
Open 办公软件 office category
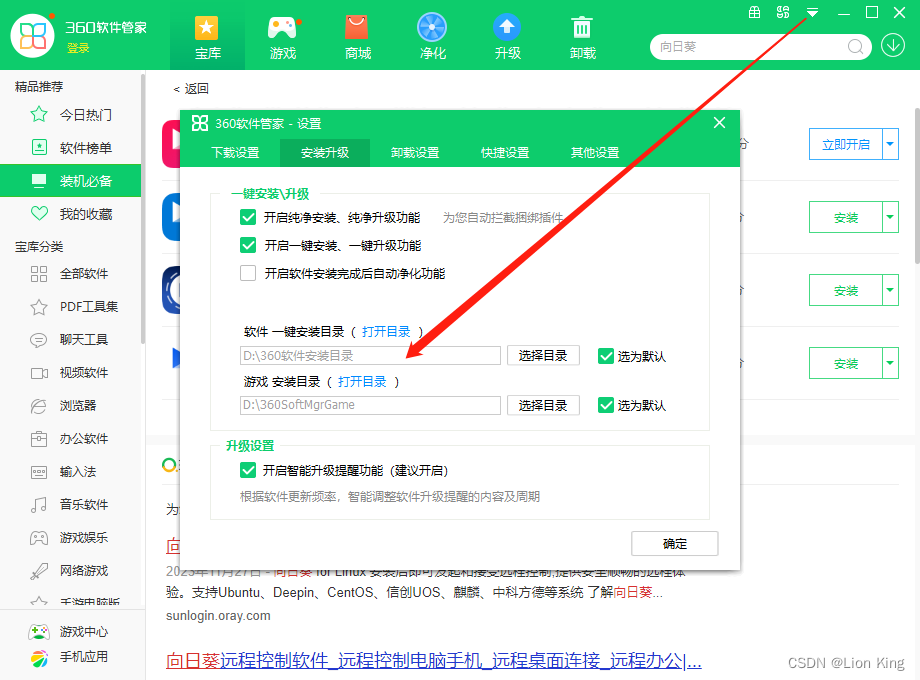[69, 439]
